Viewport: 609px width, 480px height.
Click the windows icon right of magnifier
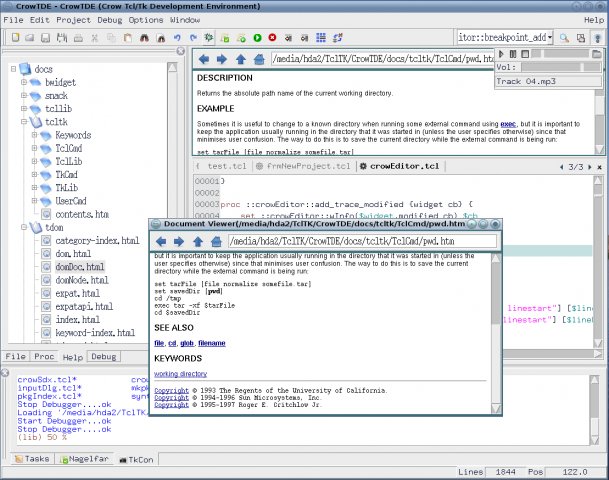pyautogui.click(x=581, y=38)
